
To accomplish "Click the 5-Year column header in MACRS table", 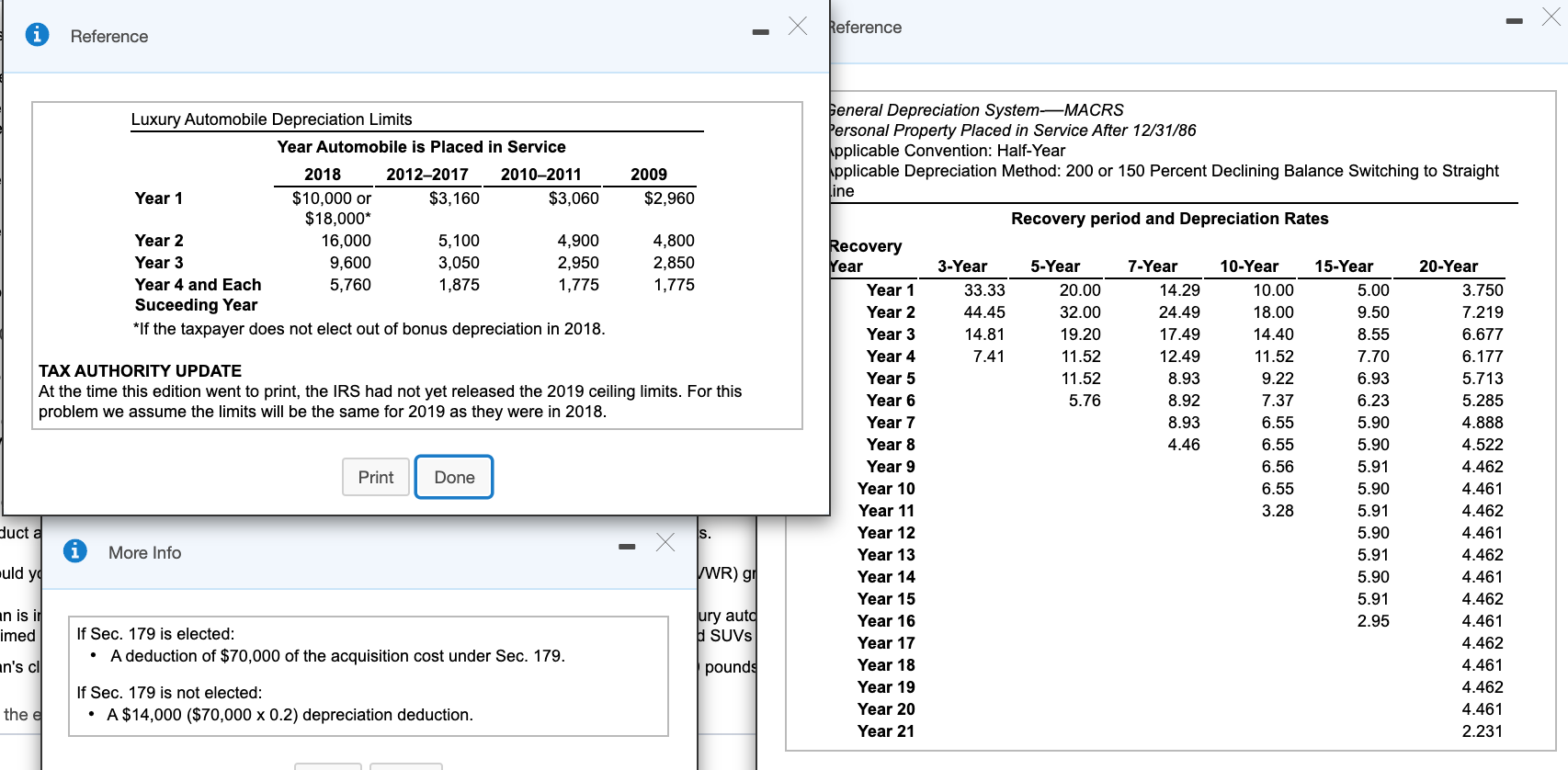I will (1055, 266).
